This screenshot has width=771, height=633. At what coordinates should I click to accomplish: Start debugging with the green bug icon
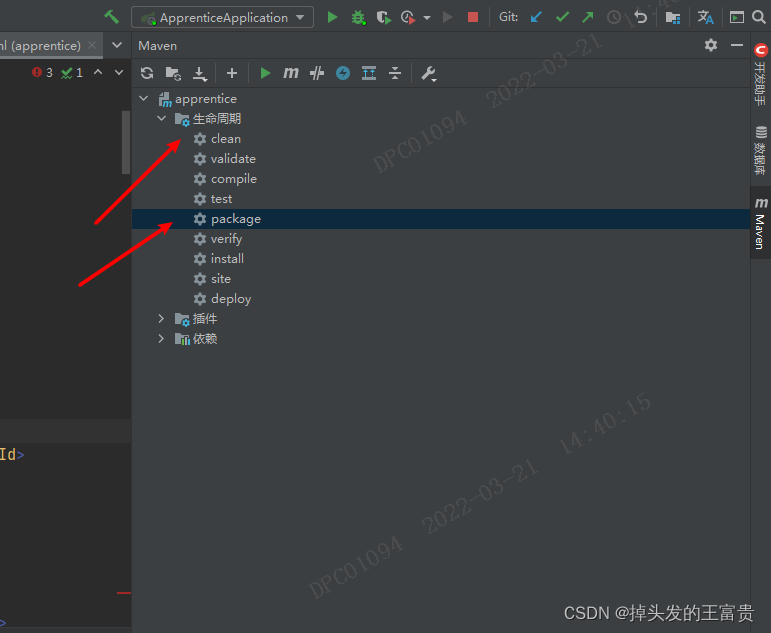click(x=358, y=18)
